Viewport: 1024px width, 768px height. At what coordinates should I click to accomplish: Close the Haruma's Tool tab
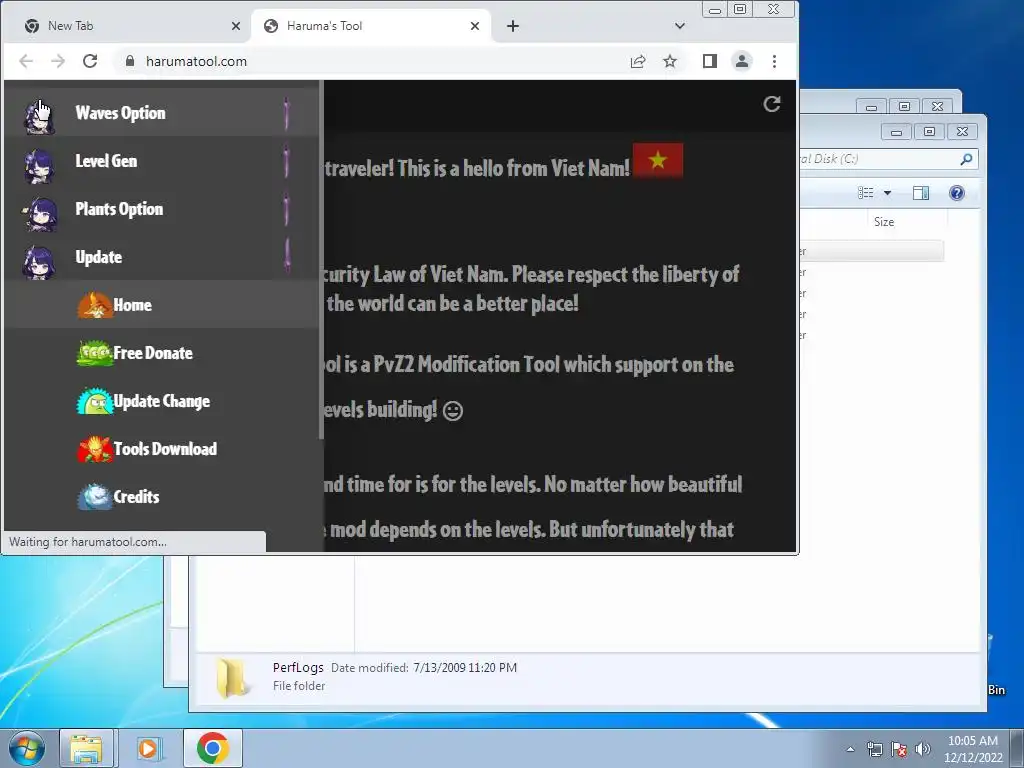[x=475, y=26]
